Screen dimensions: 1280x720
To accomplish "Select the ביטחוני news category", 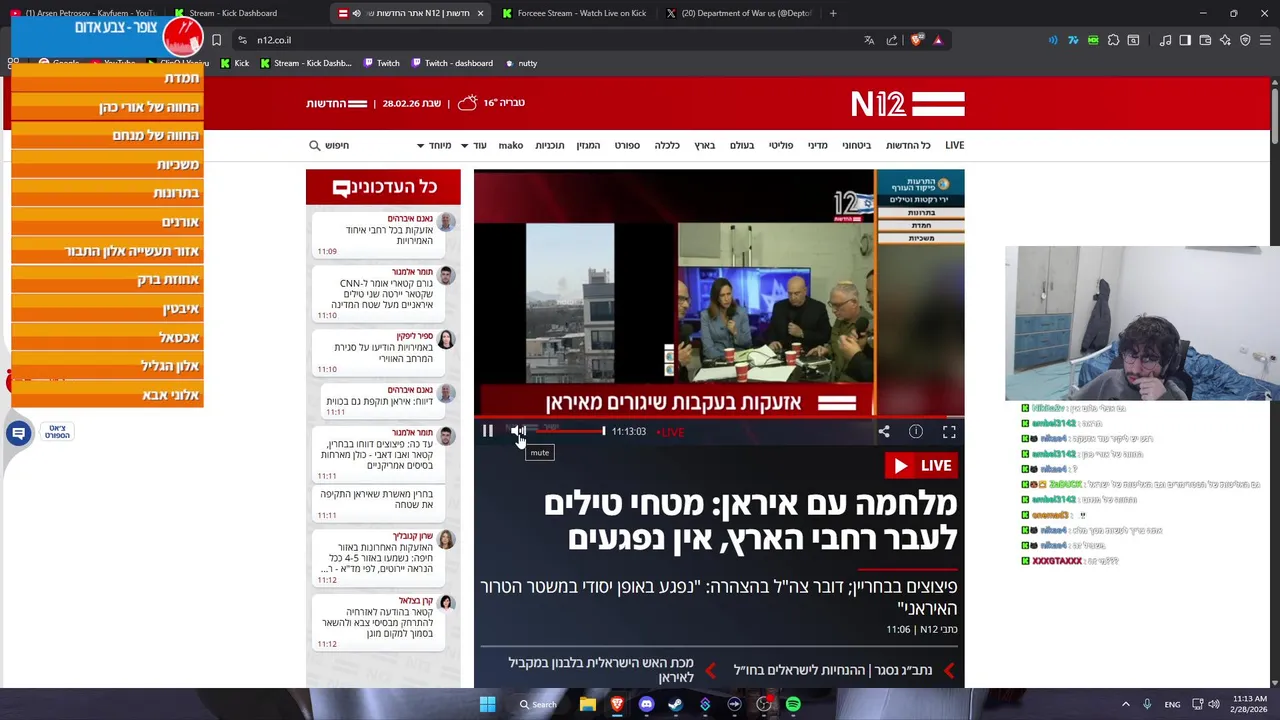I will pos(856,145).
